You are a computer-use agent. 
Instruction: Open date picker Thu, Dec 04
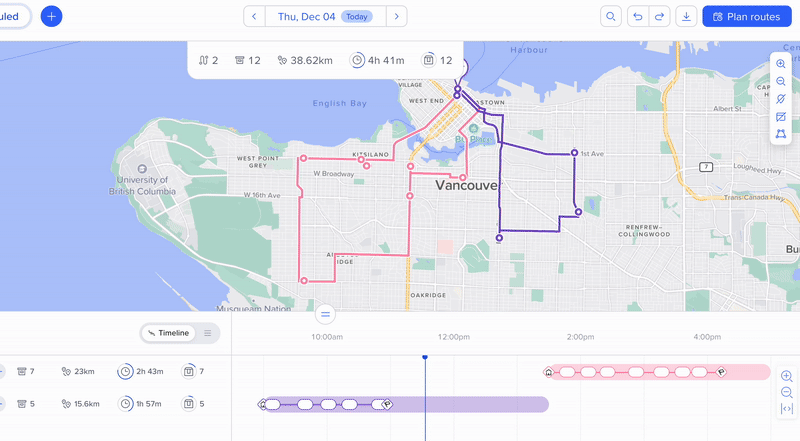click(326, 16)
